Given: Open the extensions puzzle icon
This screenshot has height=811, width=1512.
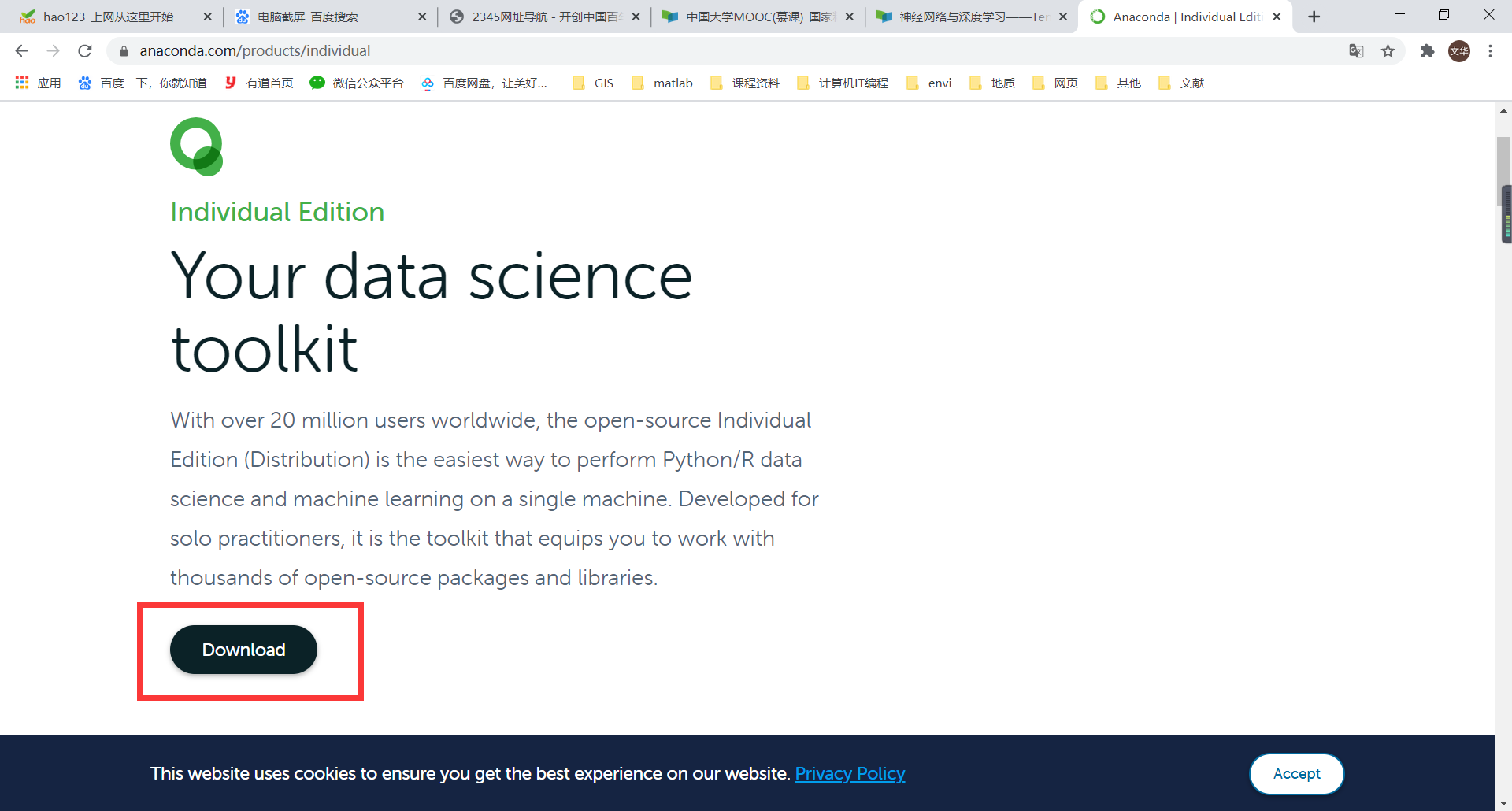Looking at the screenshot, I should pos(1427,51).
